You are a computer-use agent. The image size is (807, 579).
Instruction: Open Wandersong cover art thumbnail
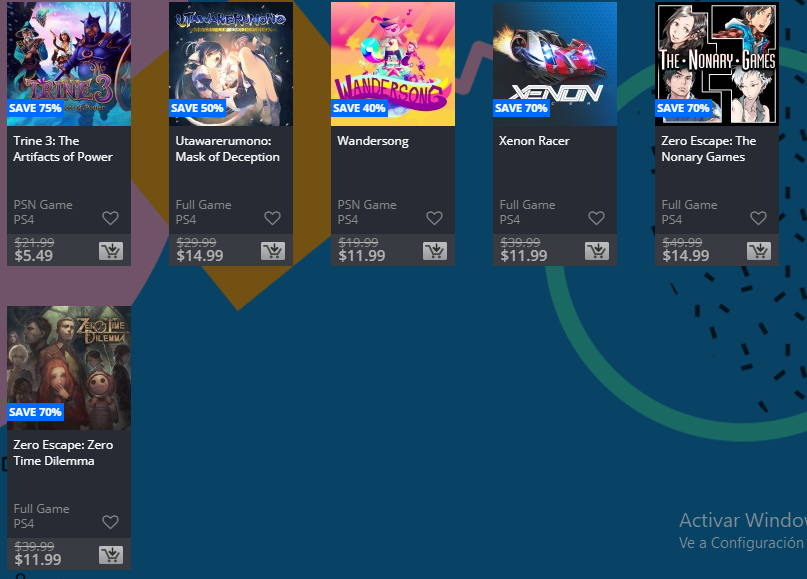[393, 64]
